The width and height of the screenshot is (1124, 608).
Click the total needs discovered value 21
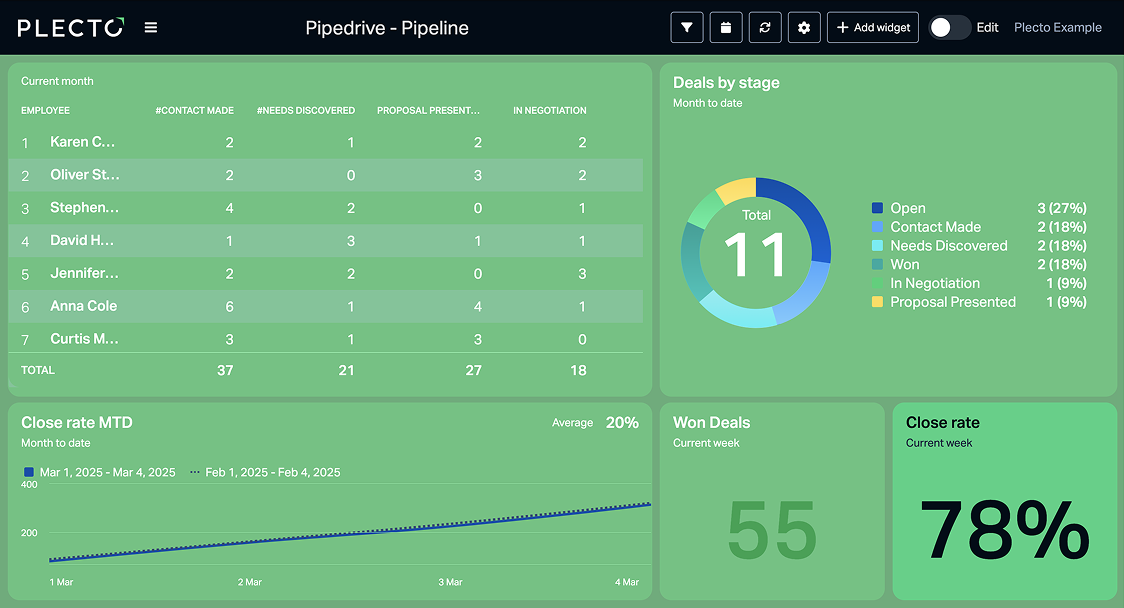[x=346, y=370]
